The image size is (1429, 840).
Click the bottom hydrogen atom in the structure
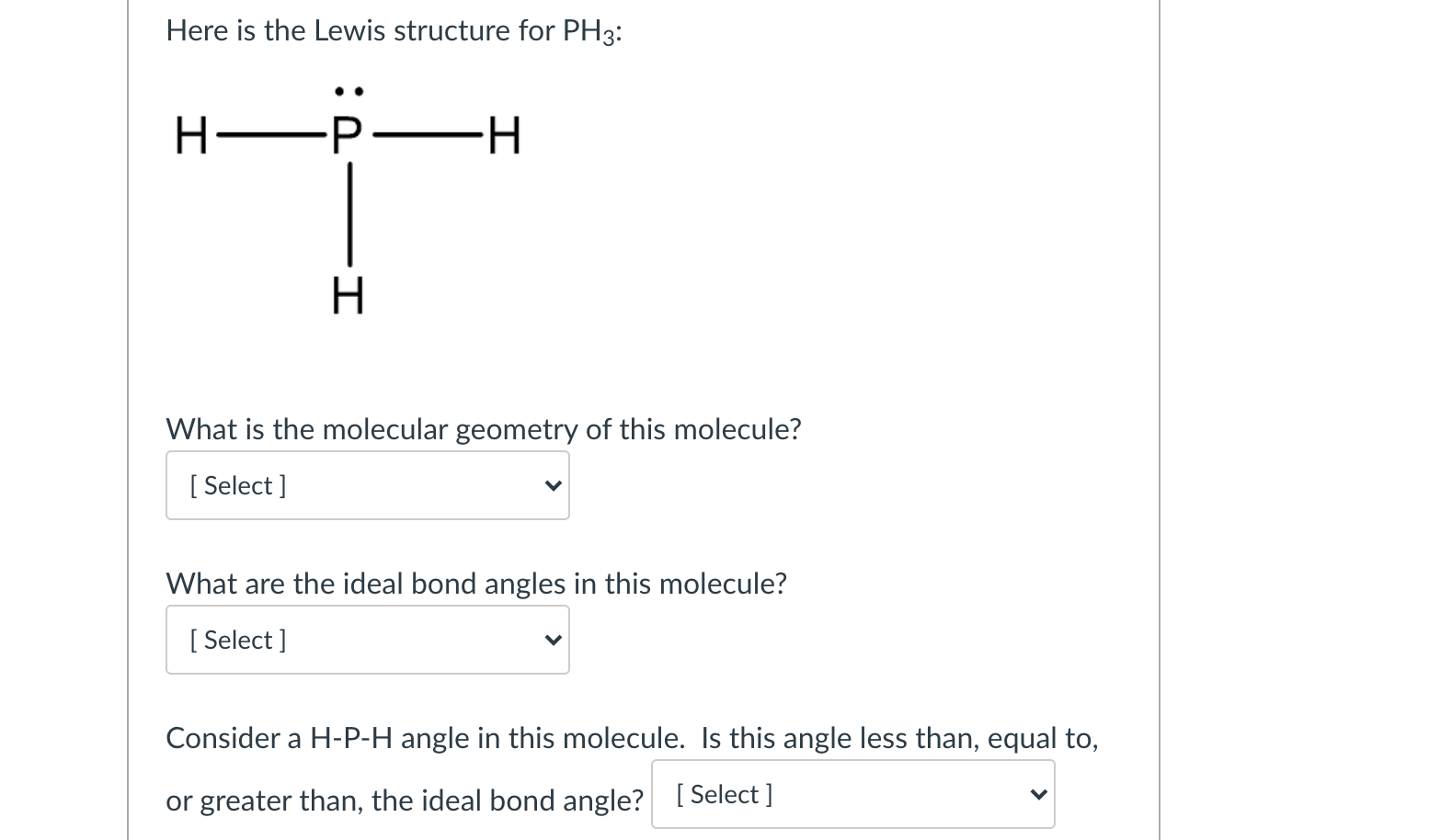coord(349,296)
